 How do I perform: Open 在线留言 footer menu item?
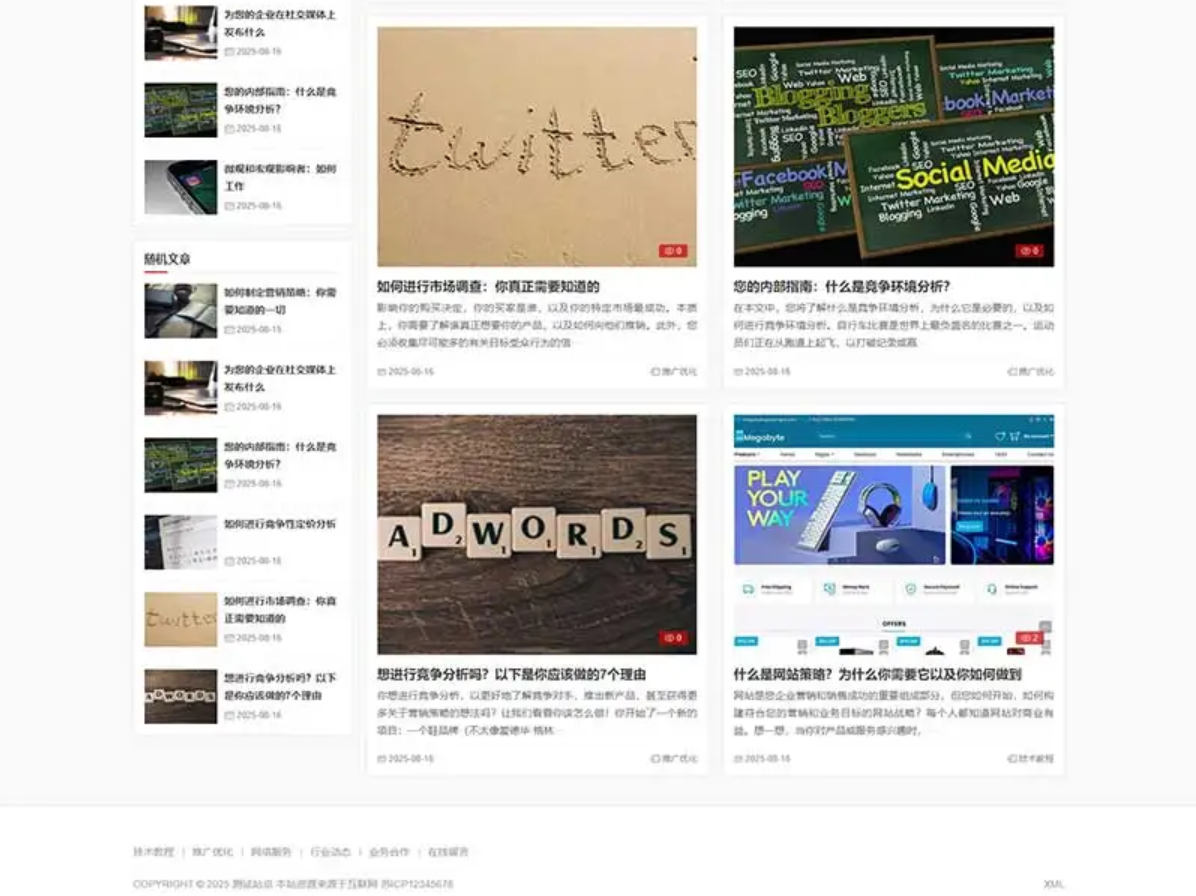coord(448,852)
